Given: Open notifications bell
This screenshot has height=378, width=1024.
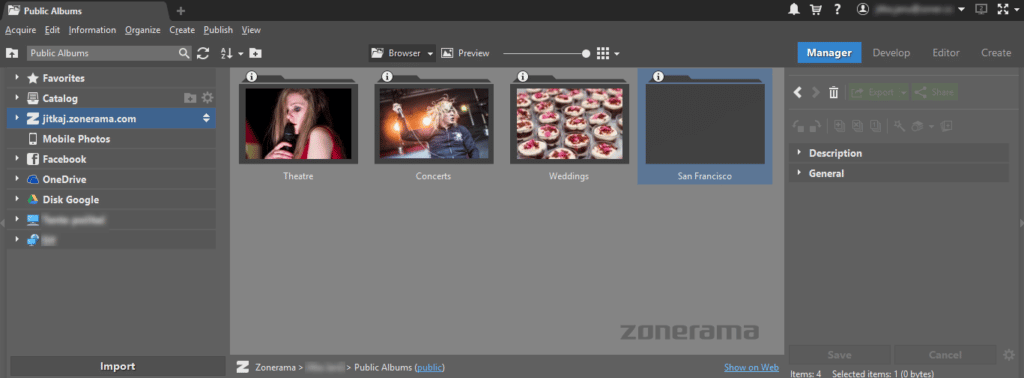Looking at the screenshot, I should point(793,9).
